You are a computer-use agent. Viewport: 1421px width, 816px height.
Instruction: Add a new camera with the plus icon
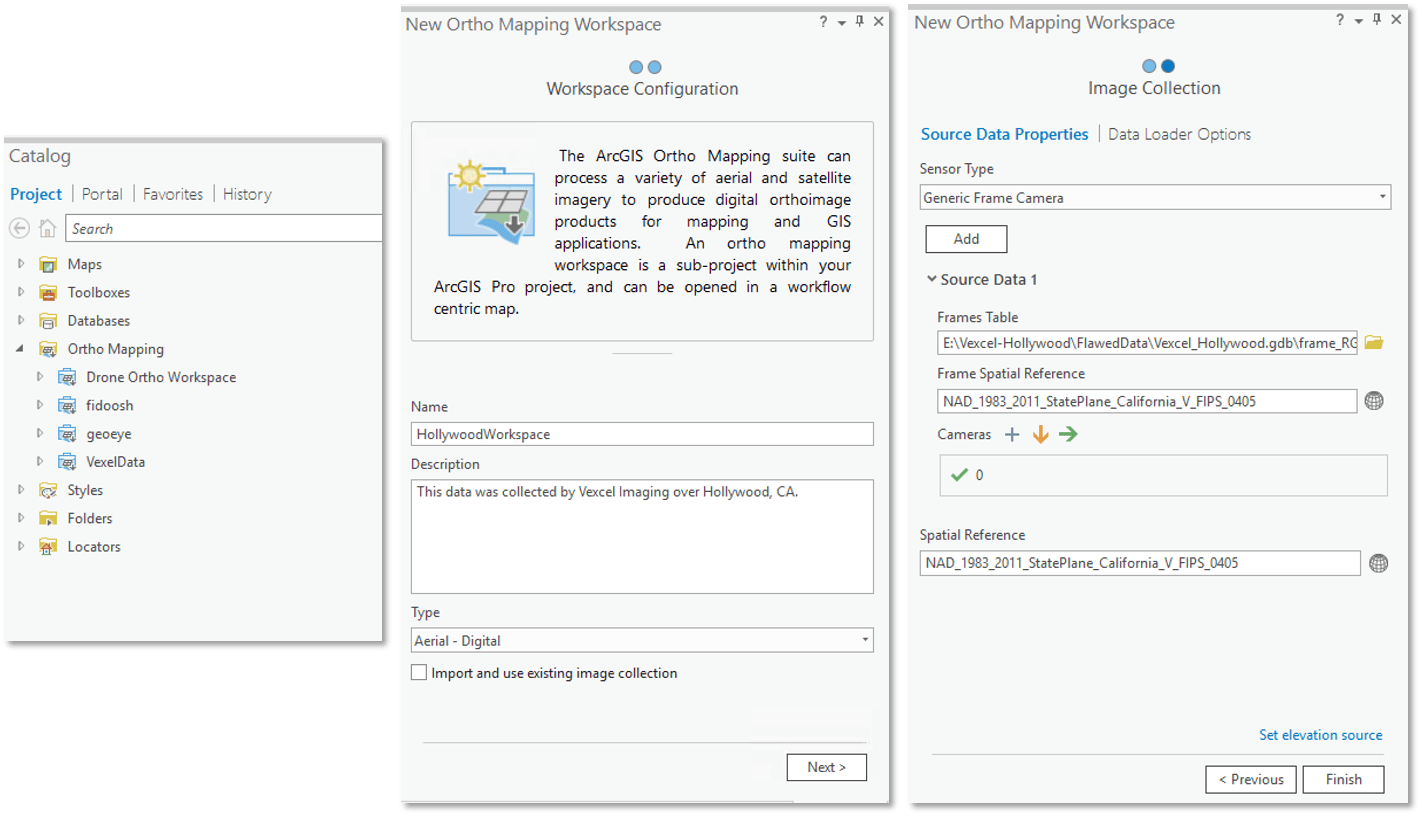[x=1012, y=434]
